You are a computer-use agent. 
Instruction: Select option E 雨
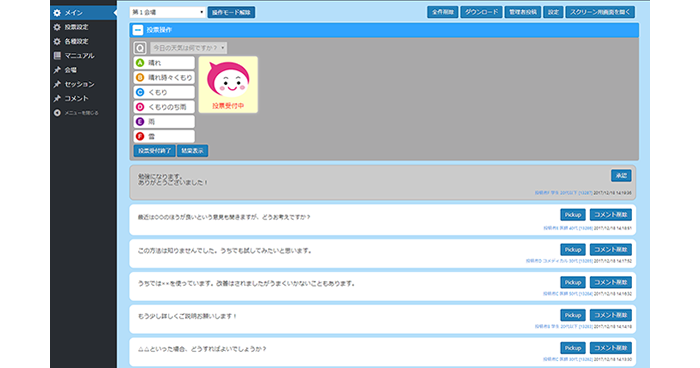click(164, 121)
